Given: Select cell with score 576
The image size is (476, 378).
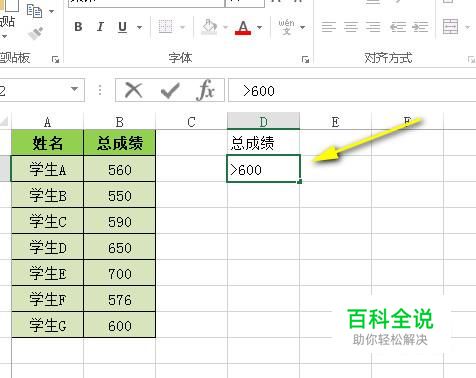Looking at the screenshot, I should (x=120, y=299).
